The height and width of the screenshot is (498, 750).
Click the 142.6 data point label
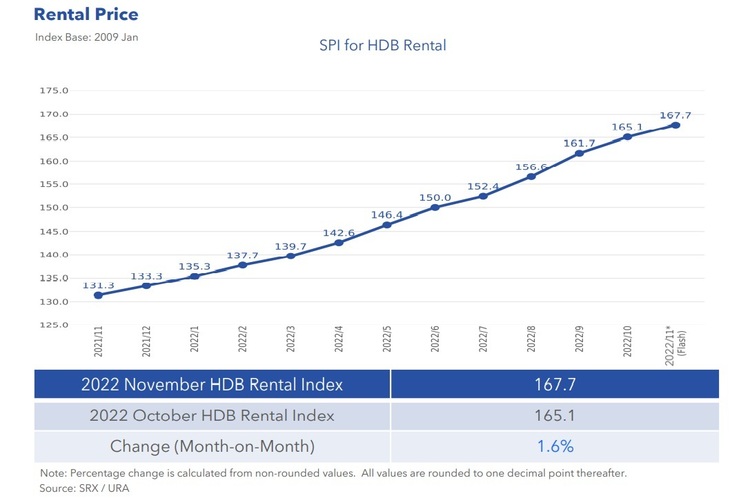pyautogui.click(x=339, y=233)
